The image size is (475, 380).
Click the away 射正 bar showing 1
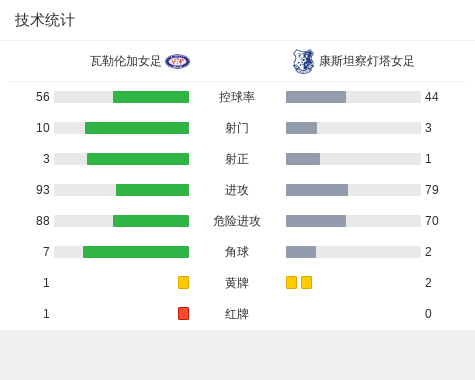[303, 159]
